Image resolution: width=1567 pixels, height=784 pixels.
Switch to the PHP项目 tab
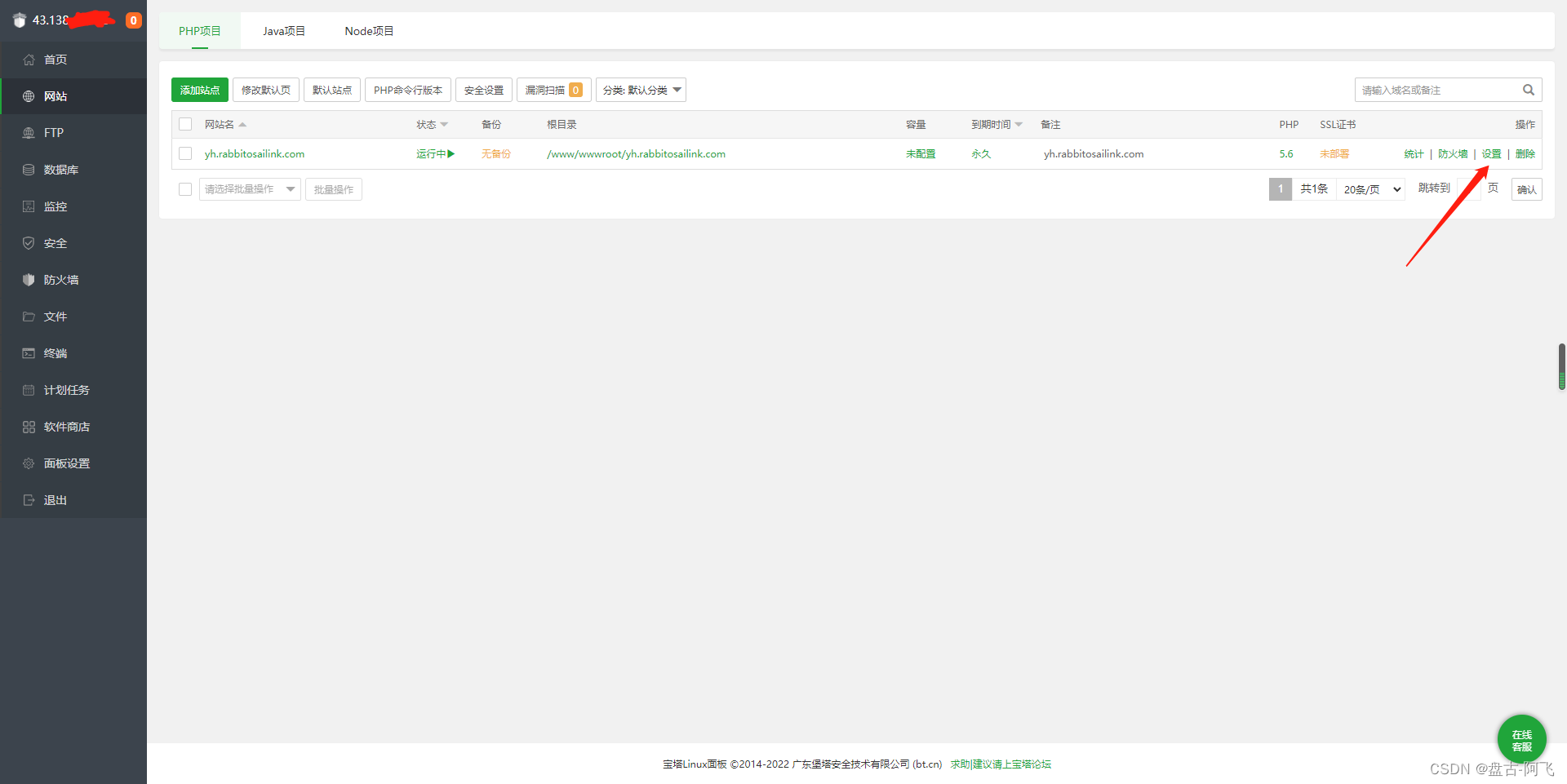(x=200, y=31)
